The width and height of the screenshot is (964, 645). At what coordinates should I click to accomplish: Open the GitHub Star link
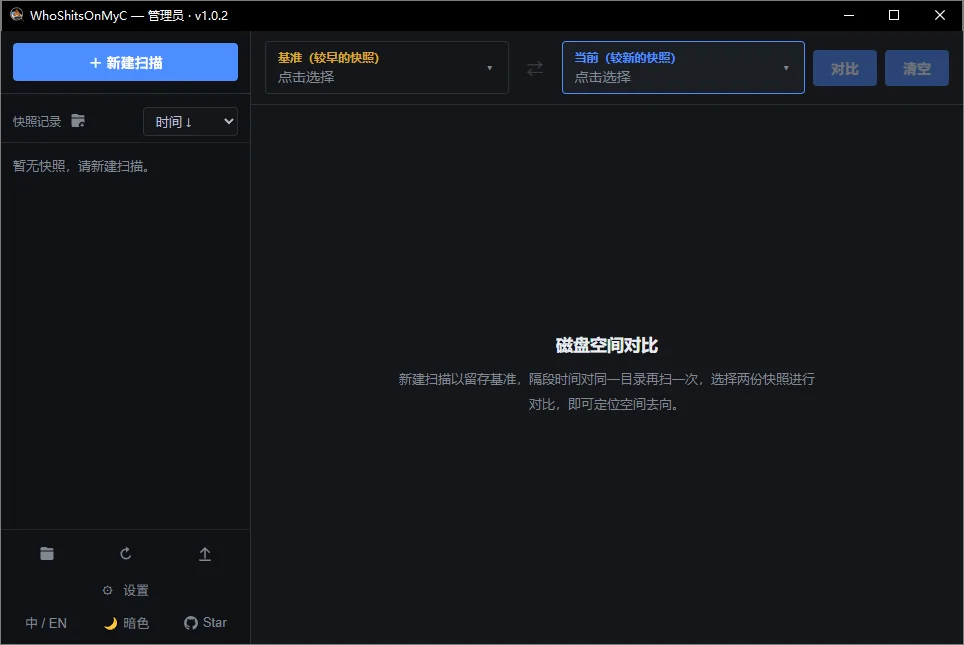(x=205, y=623)
